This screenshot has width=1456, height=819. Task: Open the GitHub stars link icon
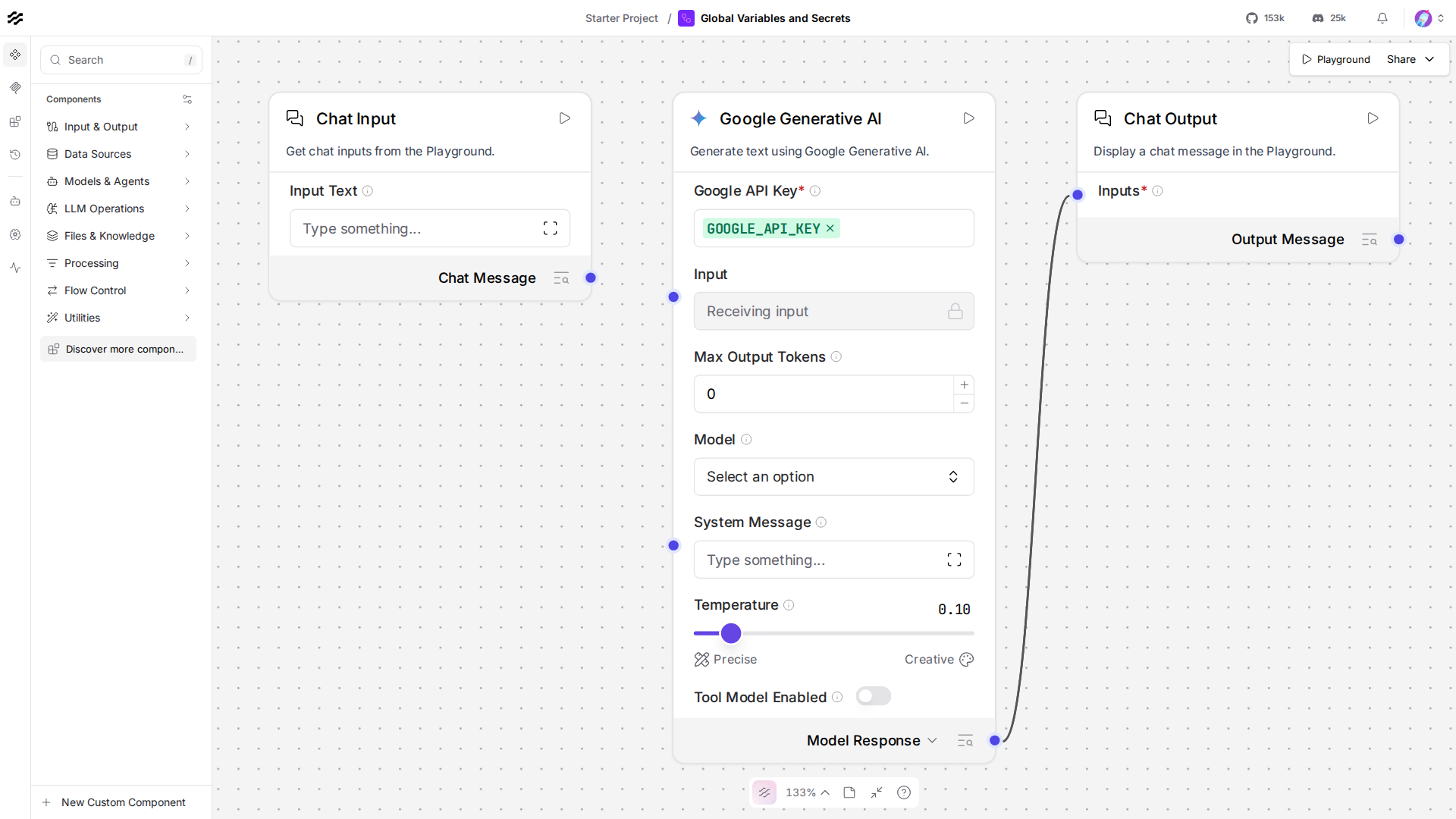coord(1251,18)
